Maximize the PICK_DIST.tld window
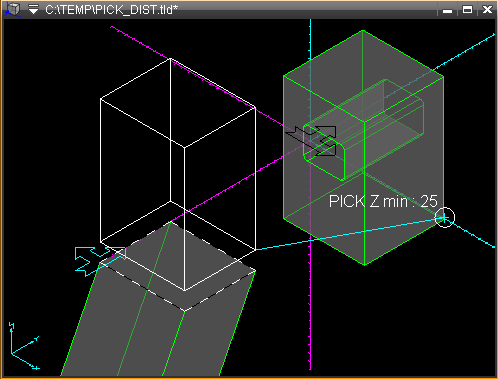 click(x=467, y=10)
